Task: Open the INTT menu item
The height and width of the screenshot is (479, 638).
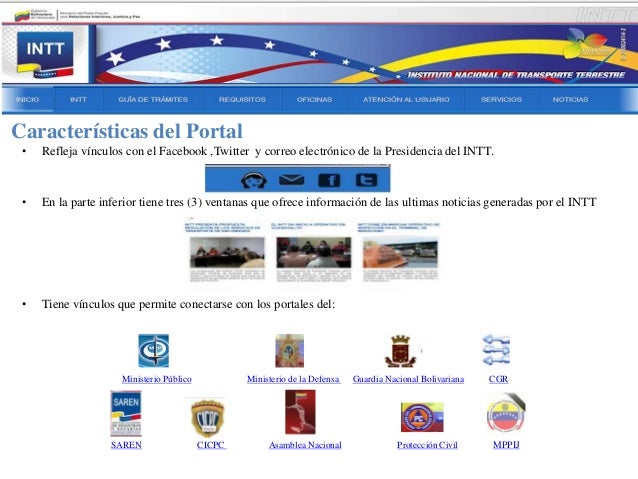Action: 78,99
